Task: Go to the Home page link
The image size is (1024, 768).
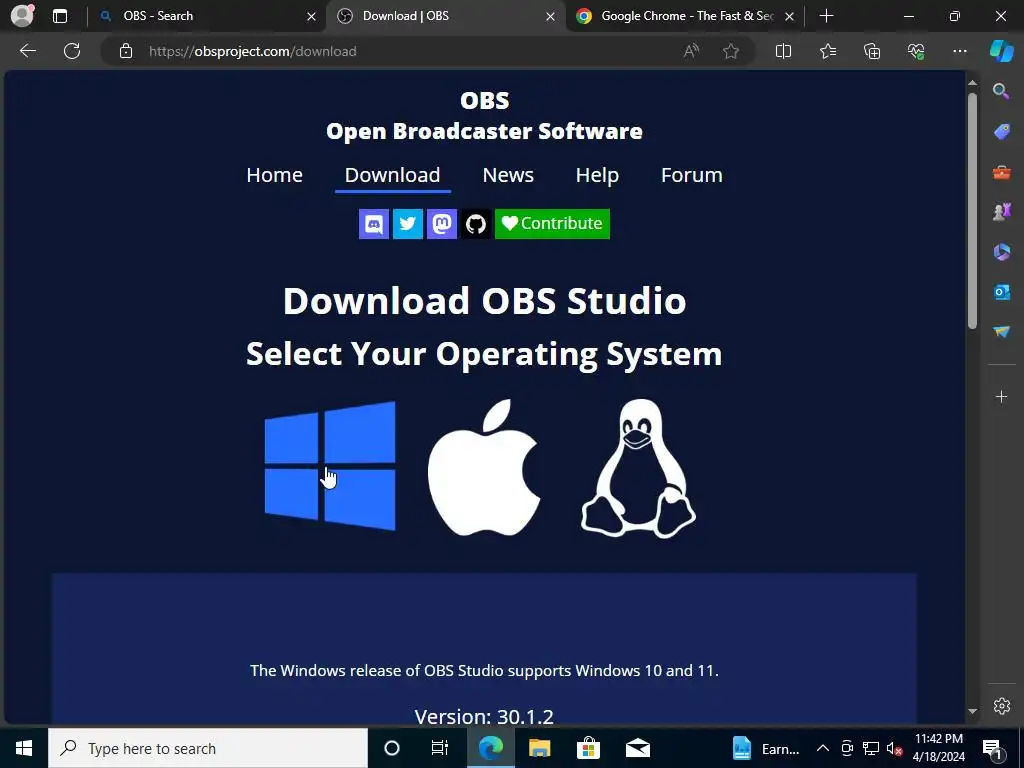Action: pyautogui.click(x=274, y=175)
